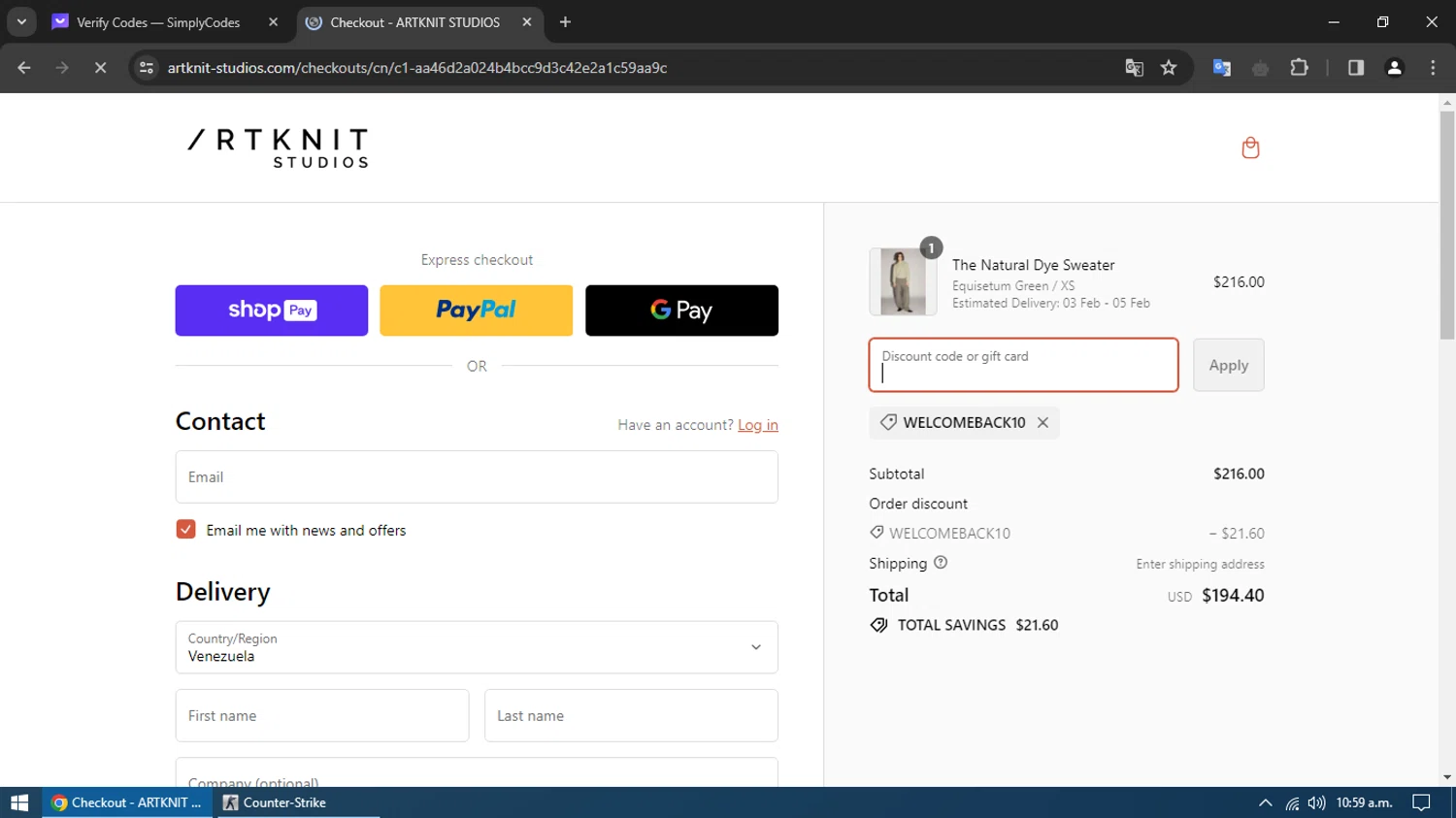
Task: Click the page vertical scrollbar
Action: point(1447,225)
